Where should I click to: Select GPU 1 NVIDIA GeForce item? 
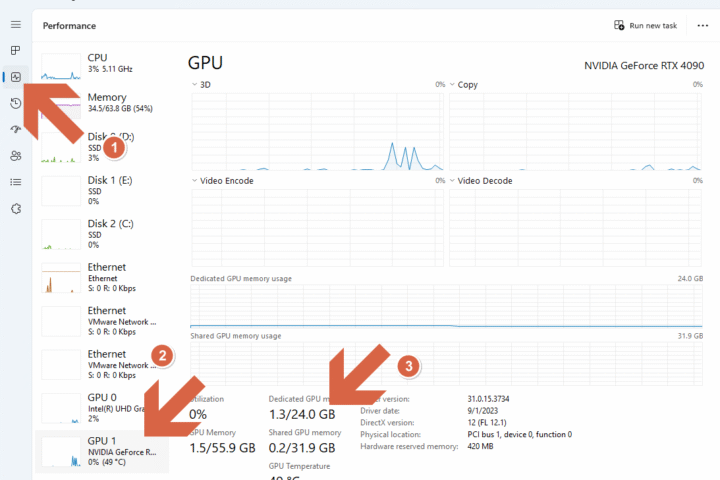[x=103, y=452]
